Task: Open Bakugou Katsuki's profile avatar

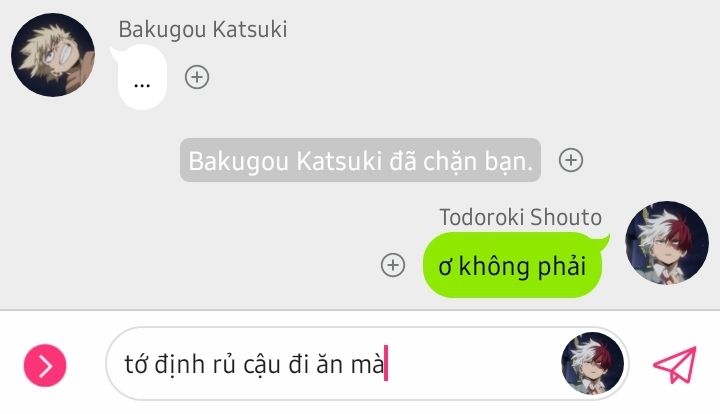Action: [53, 55]
